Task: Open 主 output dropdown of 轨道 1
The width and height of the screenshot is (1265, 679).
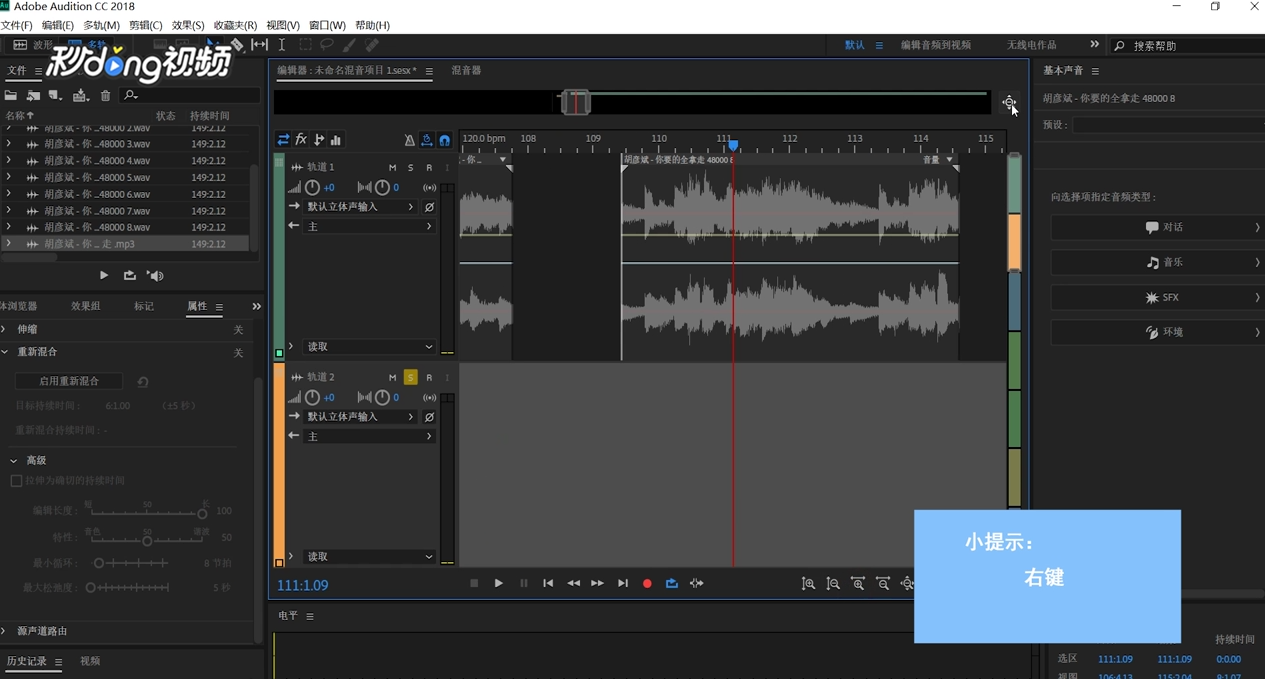Action: (x=370, y=227)
